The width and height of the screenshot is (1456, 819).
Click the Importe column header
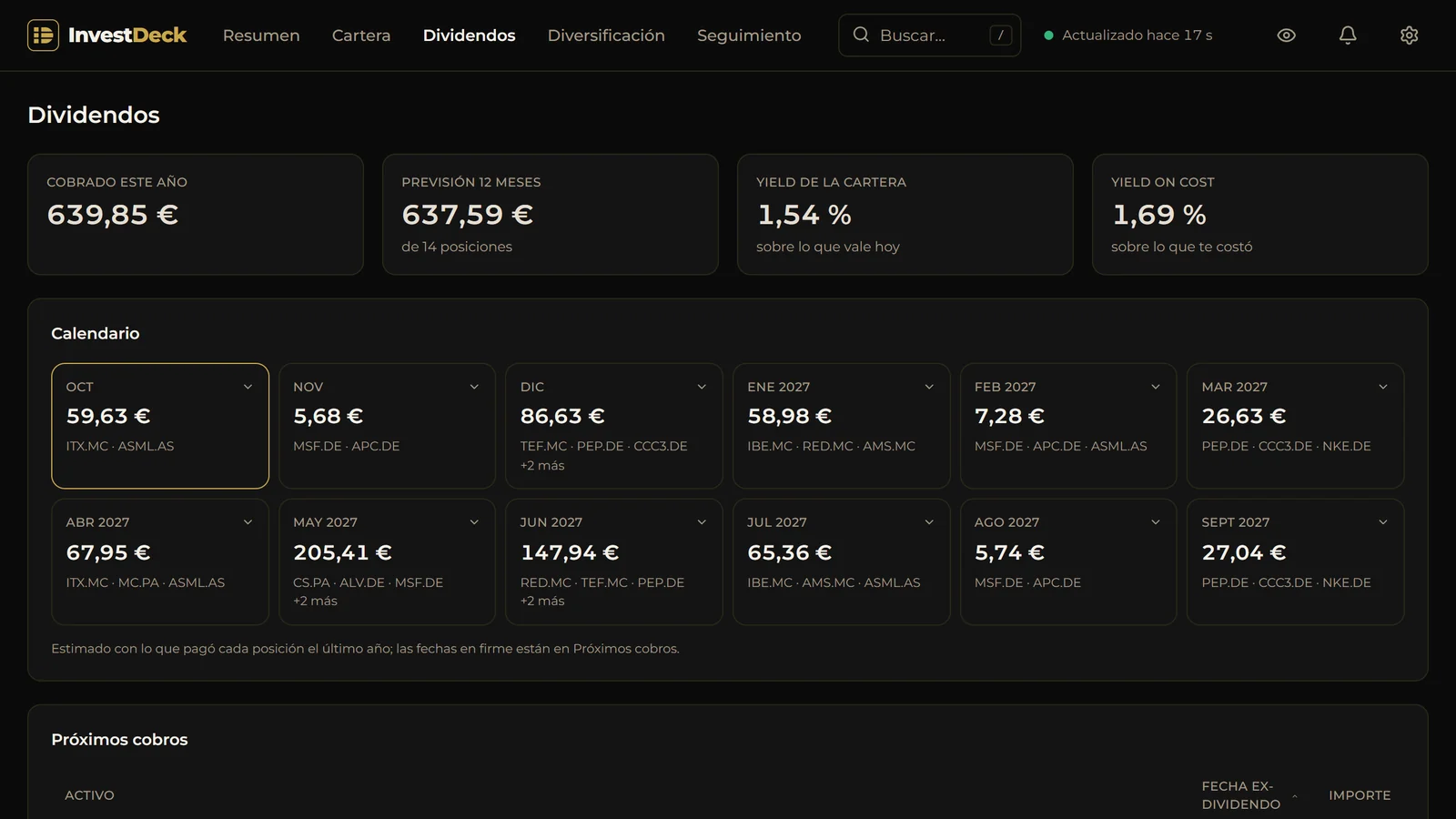point(1360,795)
